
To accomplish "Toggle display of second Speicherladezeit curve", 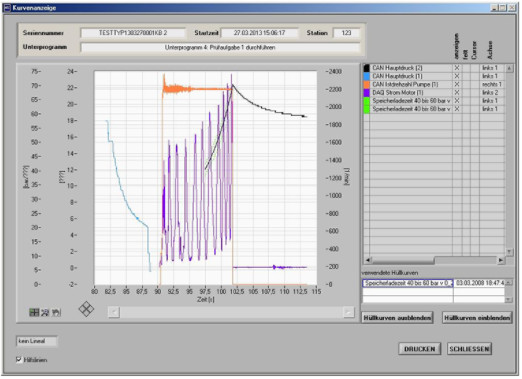I will pyautogui.click(x=457, y=109).
